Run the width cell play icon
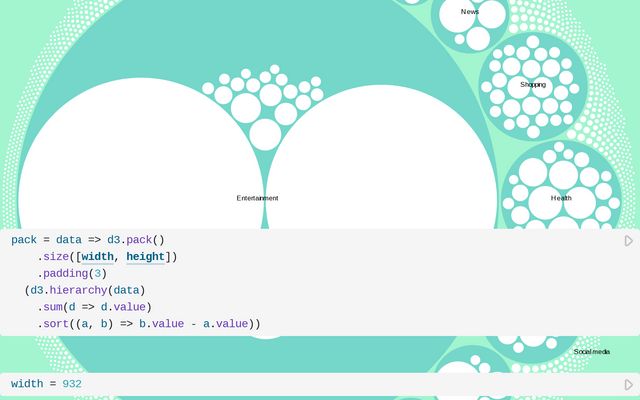 (x=629, y=384)
